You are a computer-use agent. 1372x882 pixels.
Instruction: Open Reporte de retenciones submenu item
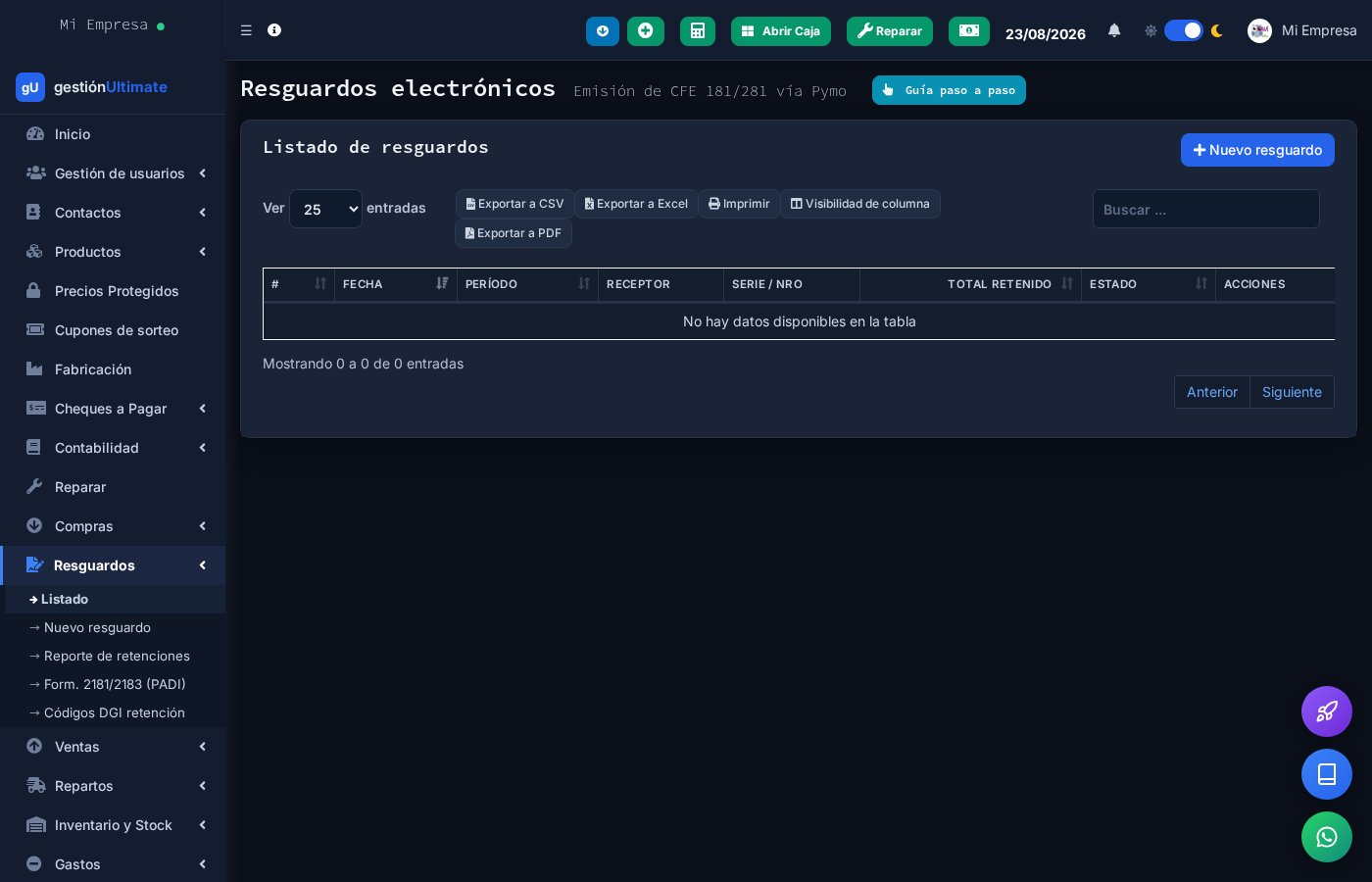point(115,656)
